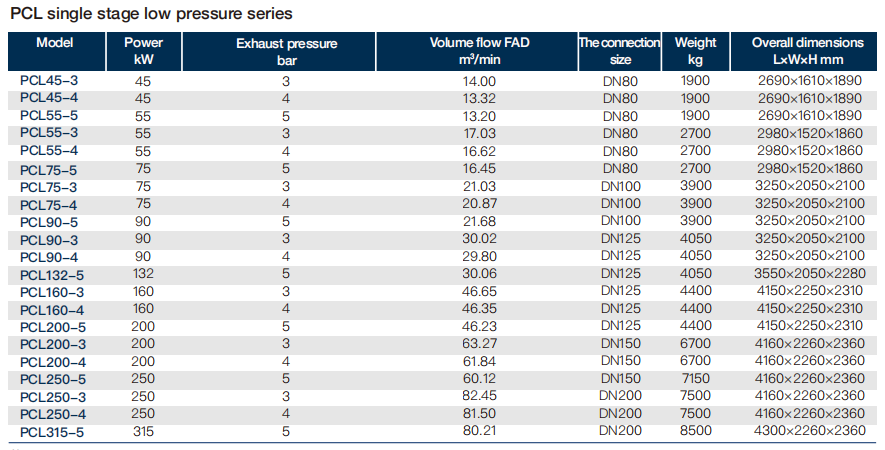Image resolution: width=885 pixels, height=450 pixels.
Task: Select the PCL132-5 model cell
Action: (52, 275)
